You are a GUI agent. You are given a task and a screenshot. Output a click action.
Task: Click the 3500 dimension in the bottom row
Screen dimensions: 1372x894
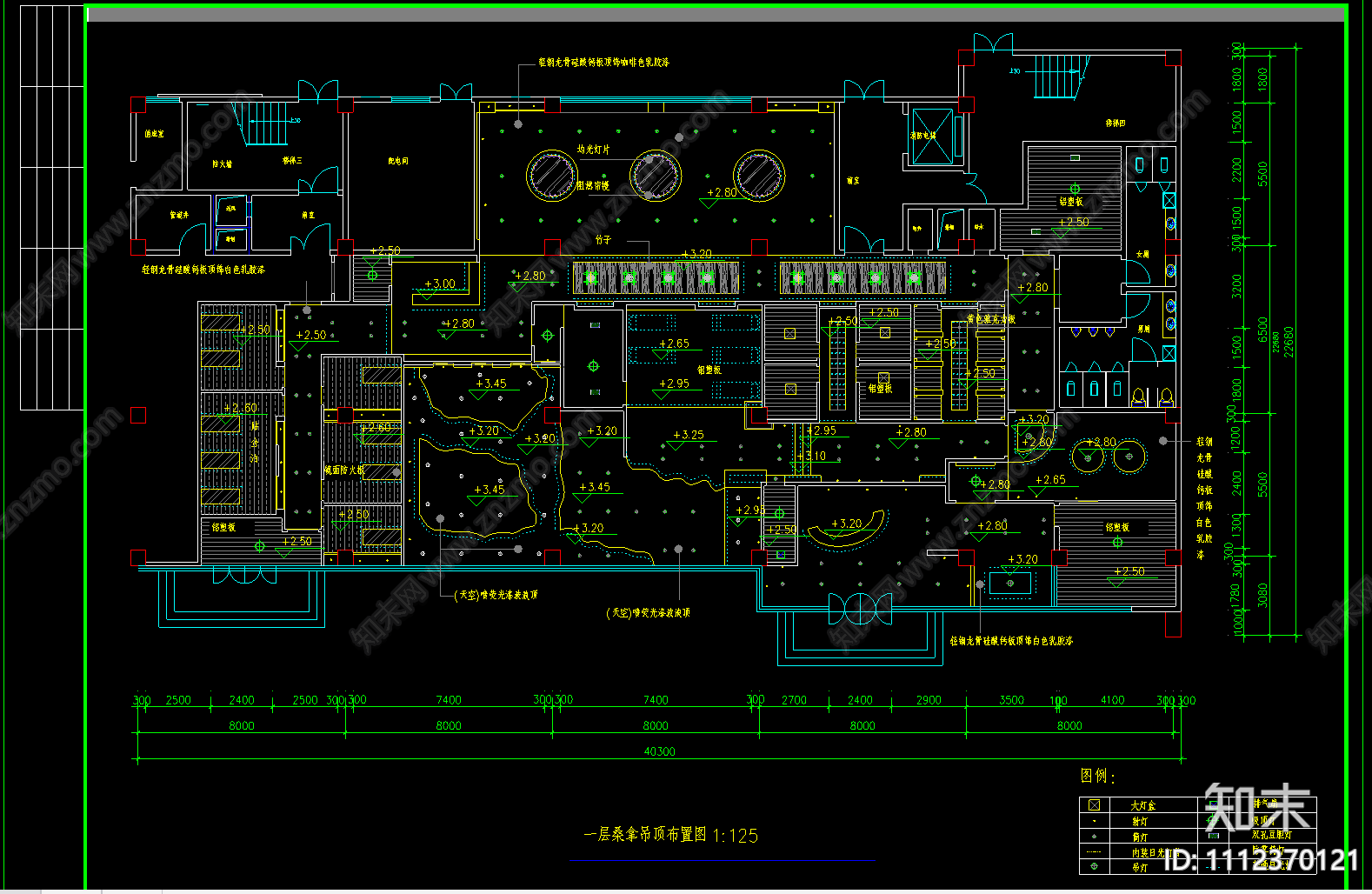[1011, 700]
